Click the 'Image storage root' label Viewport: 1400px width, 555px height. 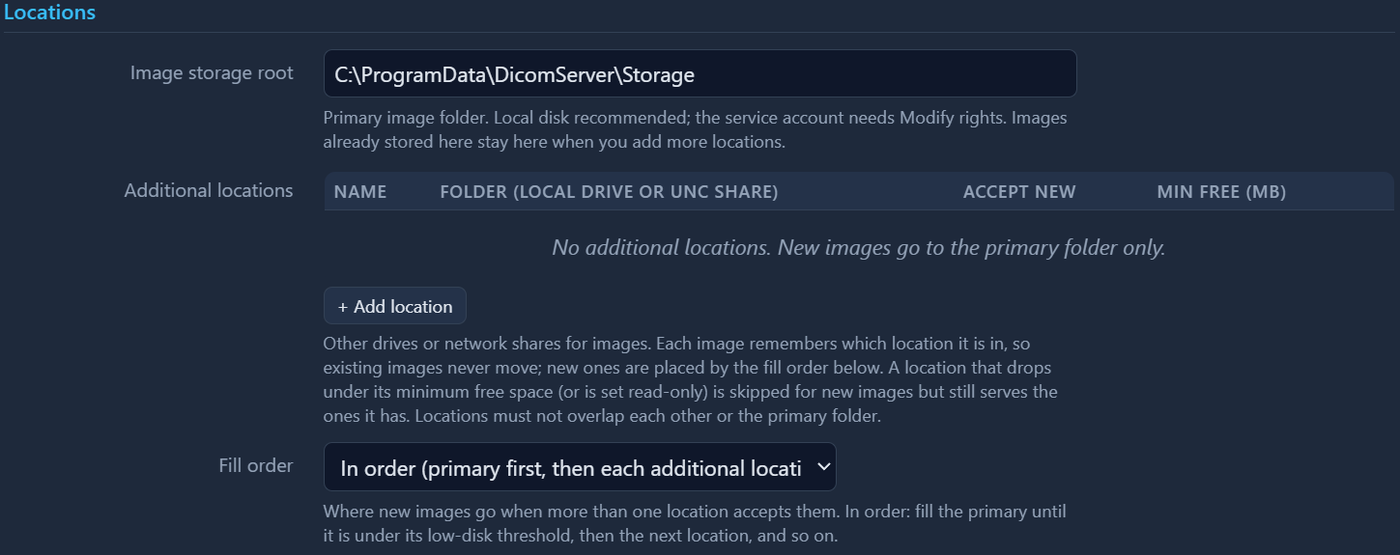[x=212, y=73]
